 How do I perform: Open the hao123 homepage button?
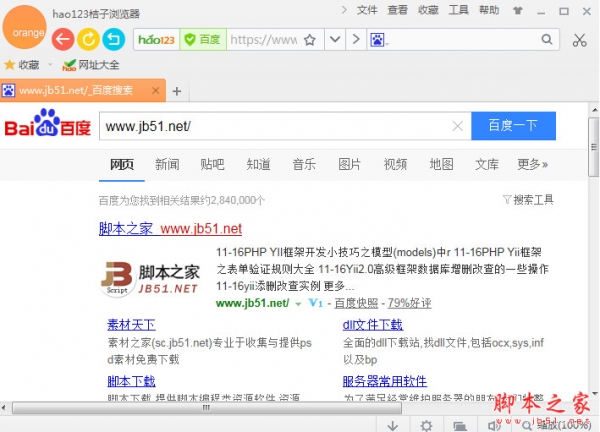pyautogui.click(x=157, y=39)
